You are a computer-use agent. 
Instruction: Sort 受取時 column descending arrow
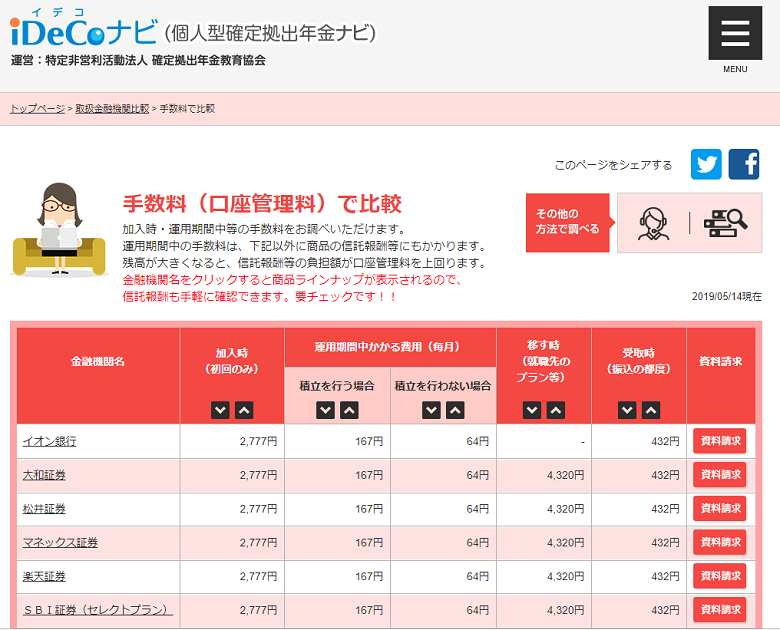627,411
